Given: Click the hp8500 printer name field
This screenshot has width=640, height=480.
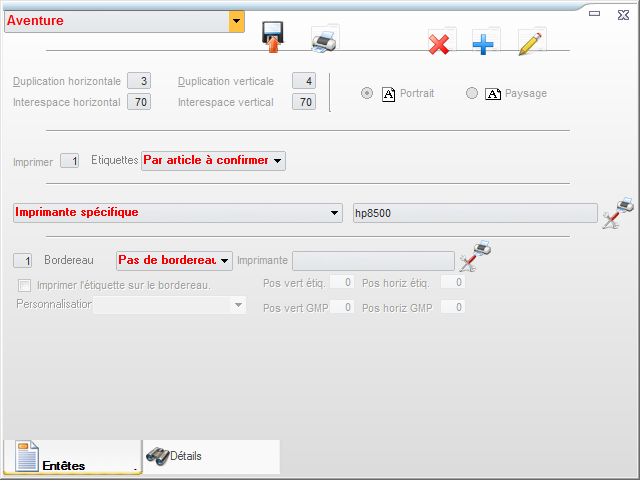Looking at the screenshot, I should (474, 213).
